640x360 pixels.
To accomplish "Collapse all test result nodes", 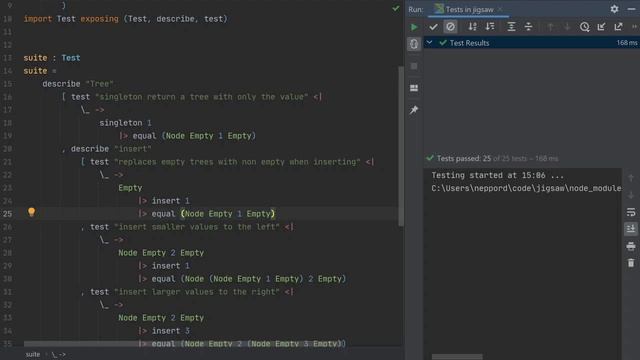I will 528,27.
